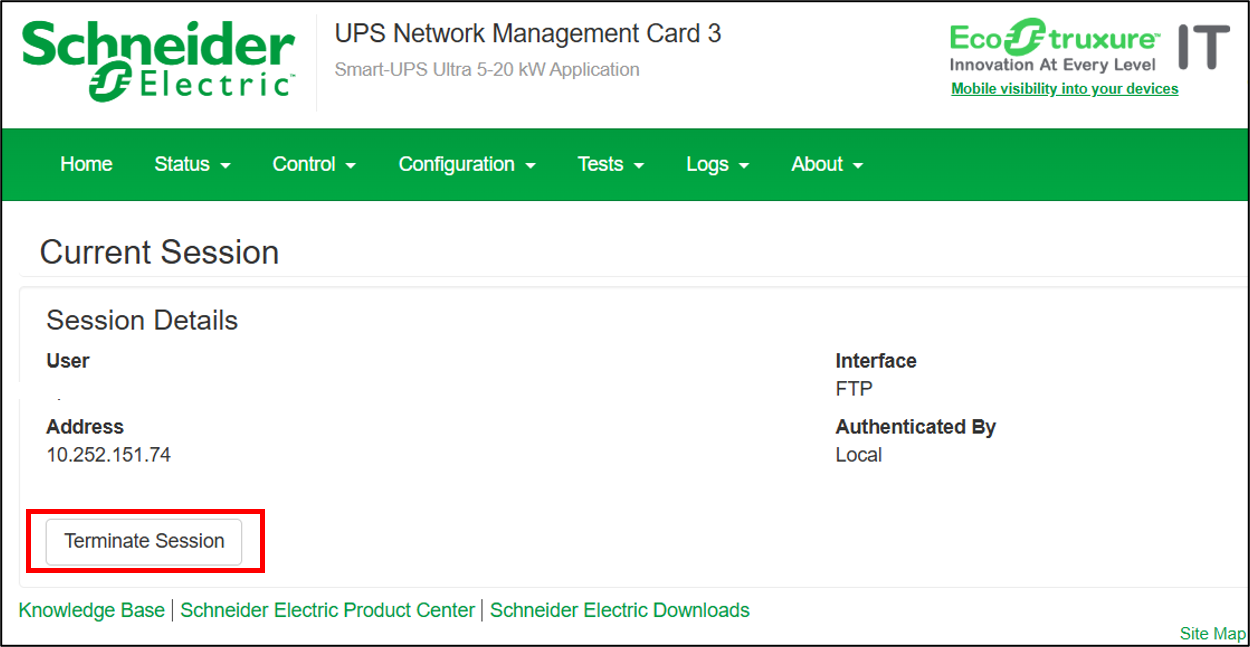The height and width of the screenshot is (647, 1250).
Task: Click the Interface label
Action: pyautogui.click(x=876, y=361)
